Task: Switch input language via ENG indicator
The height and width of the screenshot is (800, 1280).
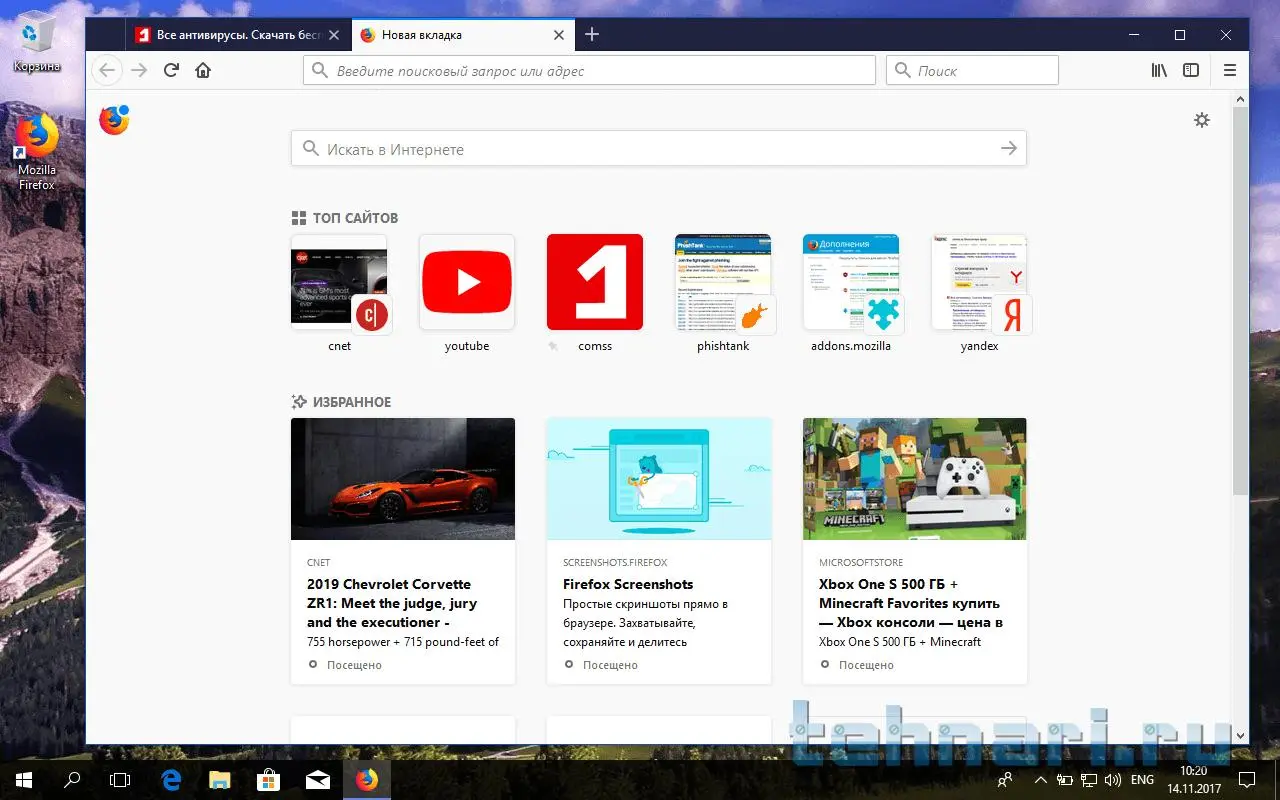Action: click(1142, 779)
